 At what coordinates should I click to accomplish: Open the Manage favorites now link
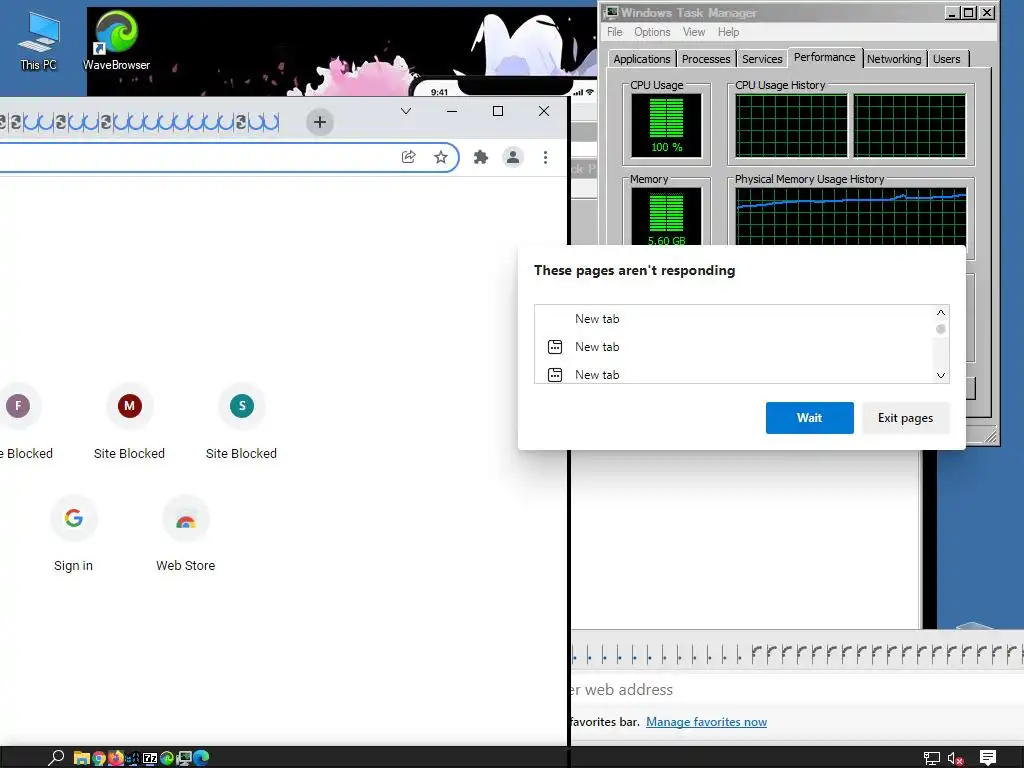coord(707,722)
